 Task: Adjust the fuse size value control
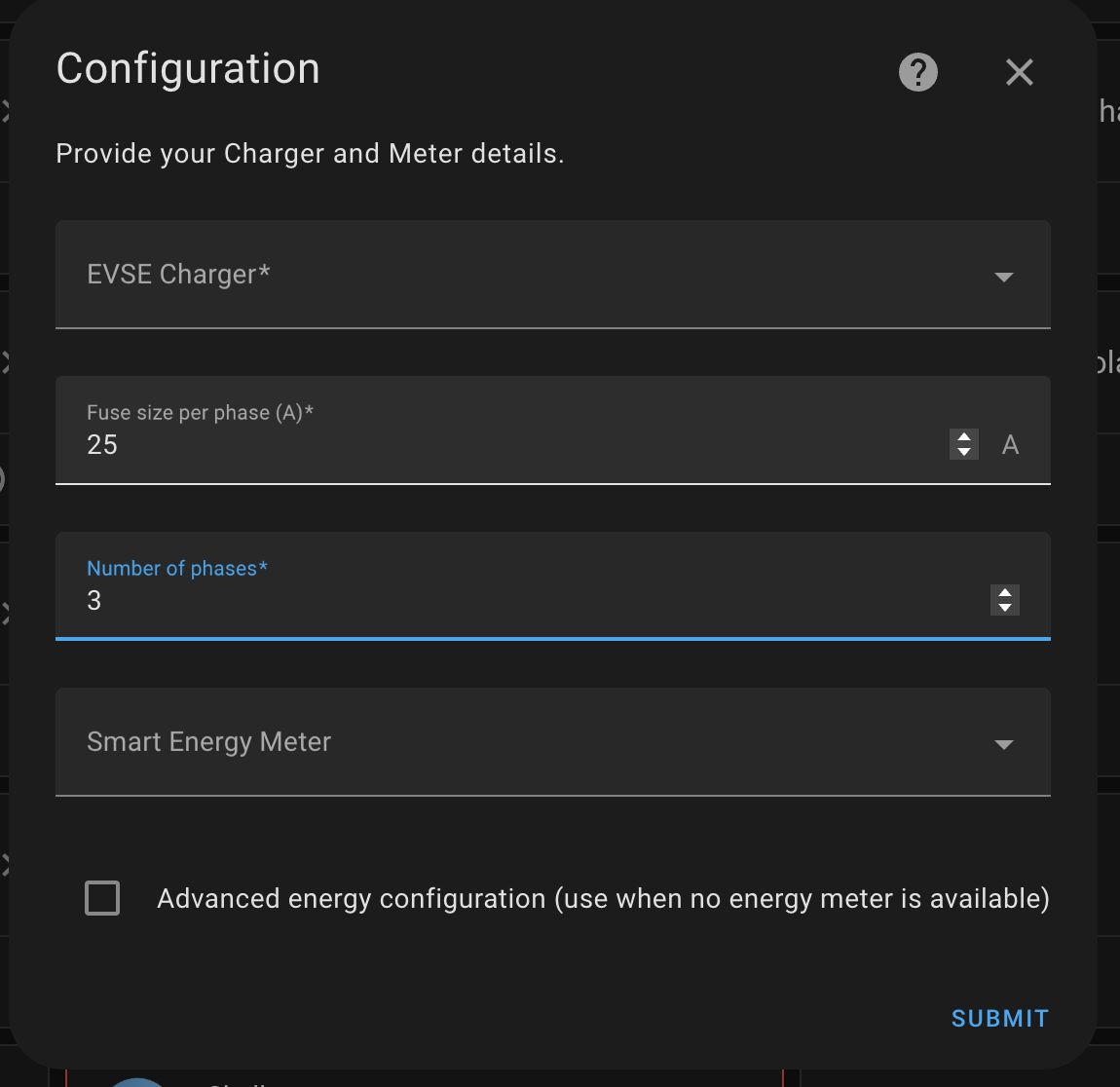(963, 444)
